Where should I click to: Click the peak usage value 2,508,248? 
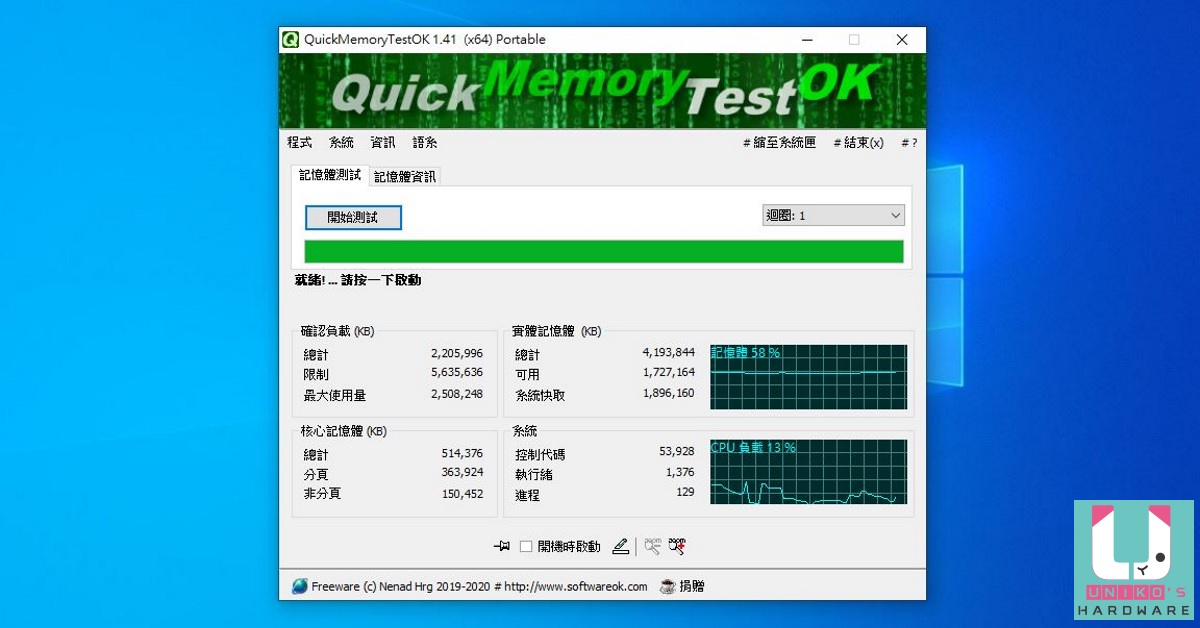[x=457, y=394]
